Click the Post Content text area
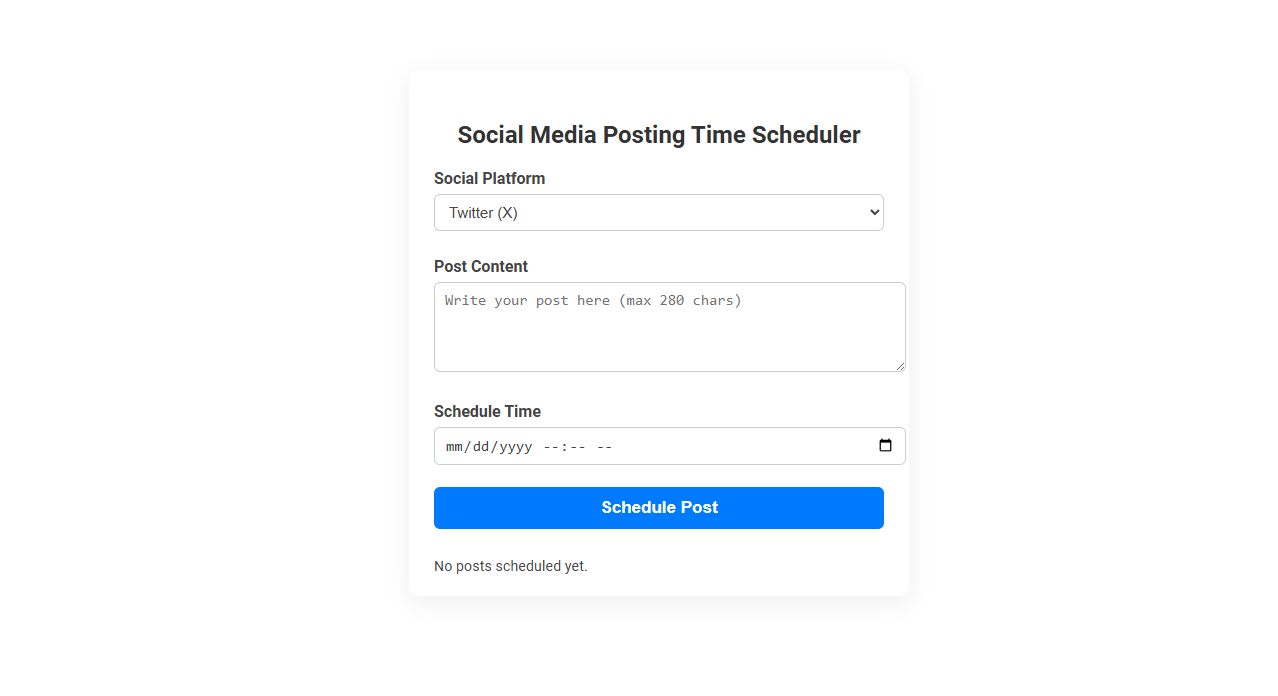This screenshot has width=1278, height=696. click(x=669, y=326)
